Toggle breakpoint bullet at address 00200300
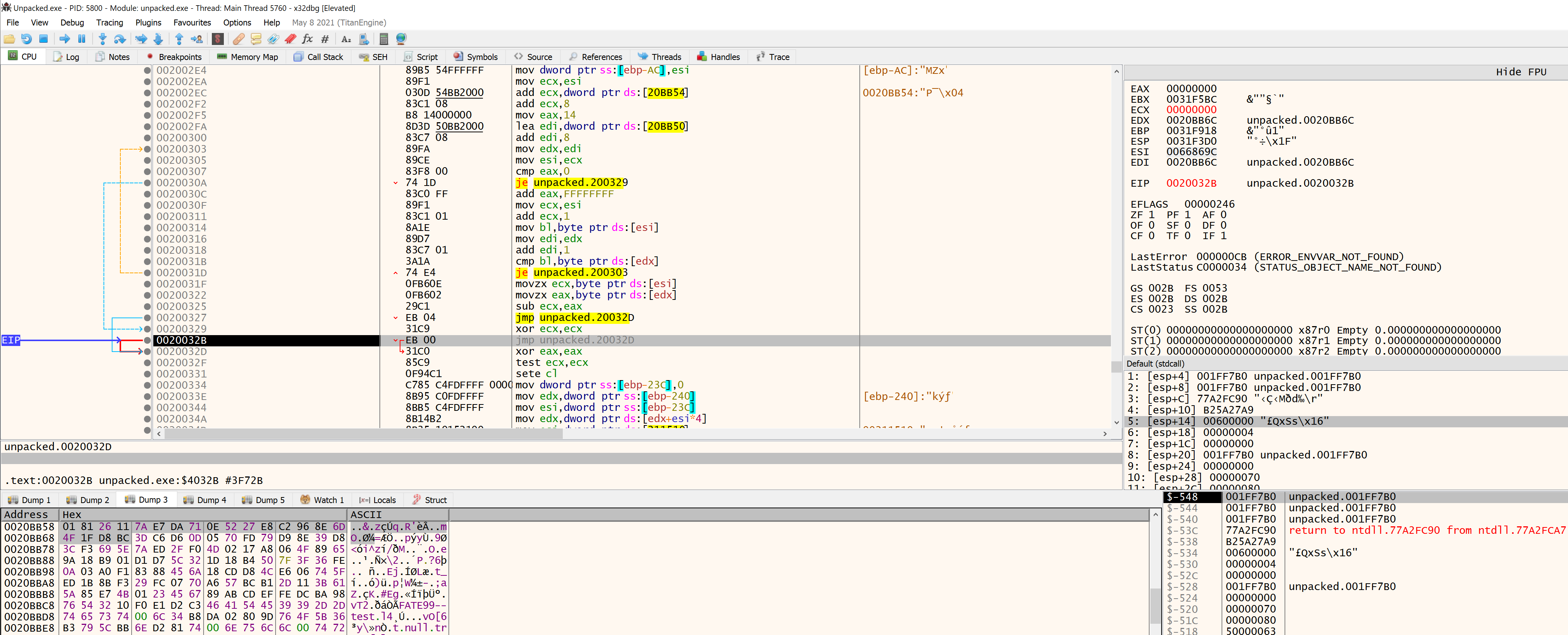Image resolution: width=1568 pixels, height=635 pixels. [147, 138]
